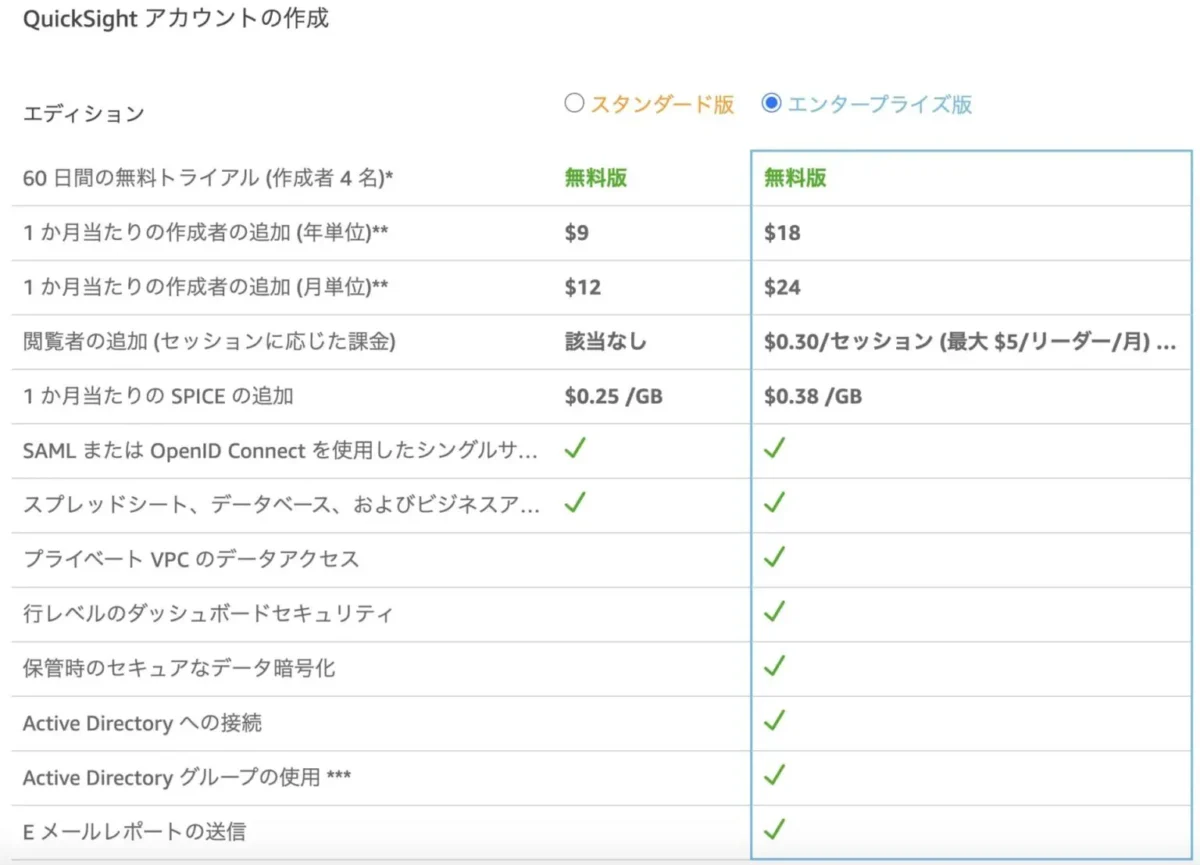Screen dimensions: 1200x865
Task: Click the Standard $12 monthly author price
Action: (x=583, y=288)
